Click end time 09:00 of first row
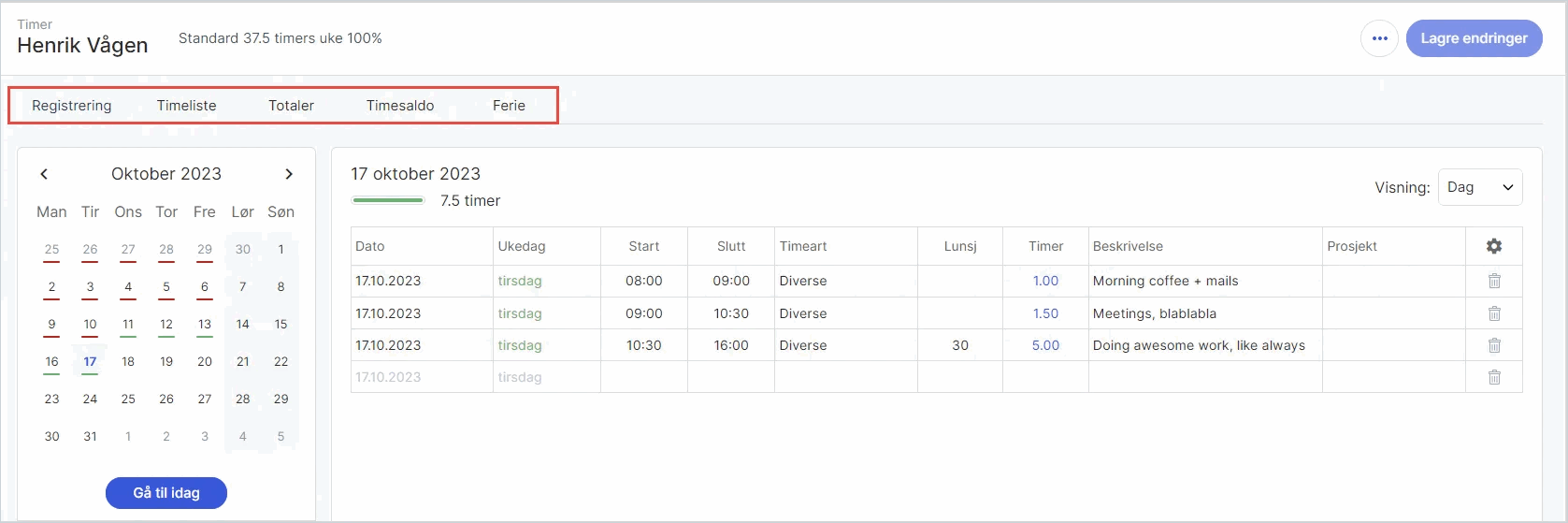Viewport: 1568px width, 523px height. pos(731,281)
